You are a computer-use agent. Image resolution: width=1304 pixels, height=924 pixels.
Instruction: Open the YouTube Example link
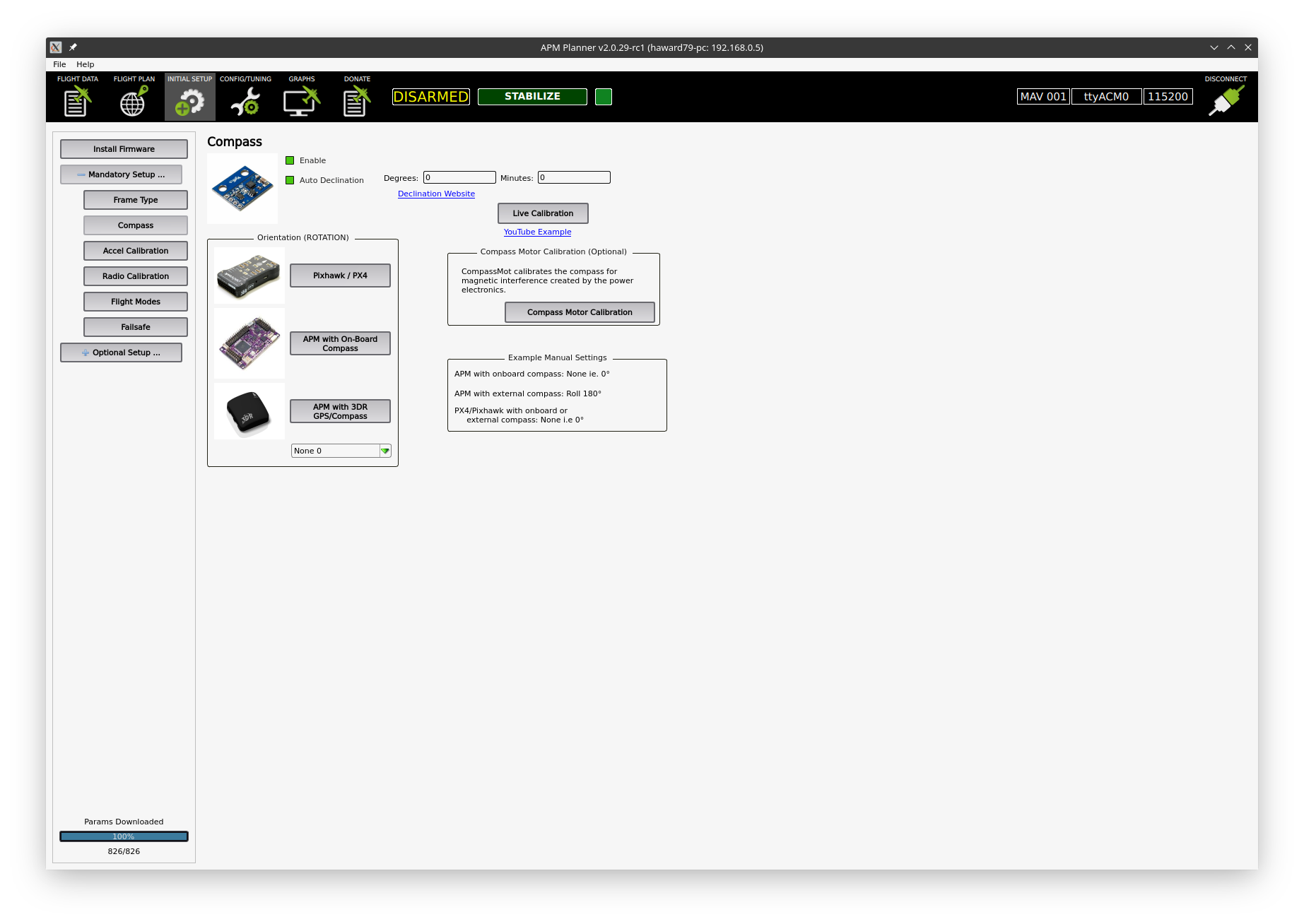pyautogui.click(x=537, y=232)
